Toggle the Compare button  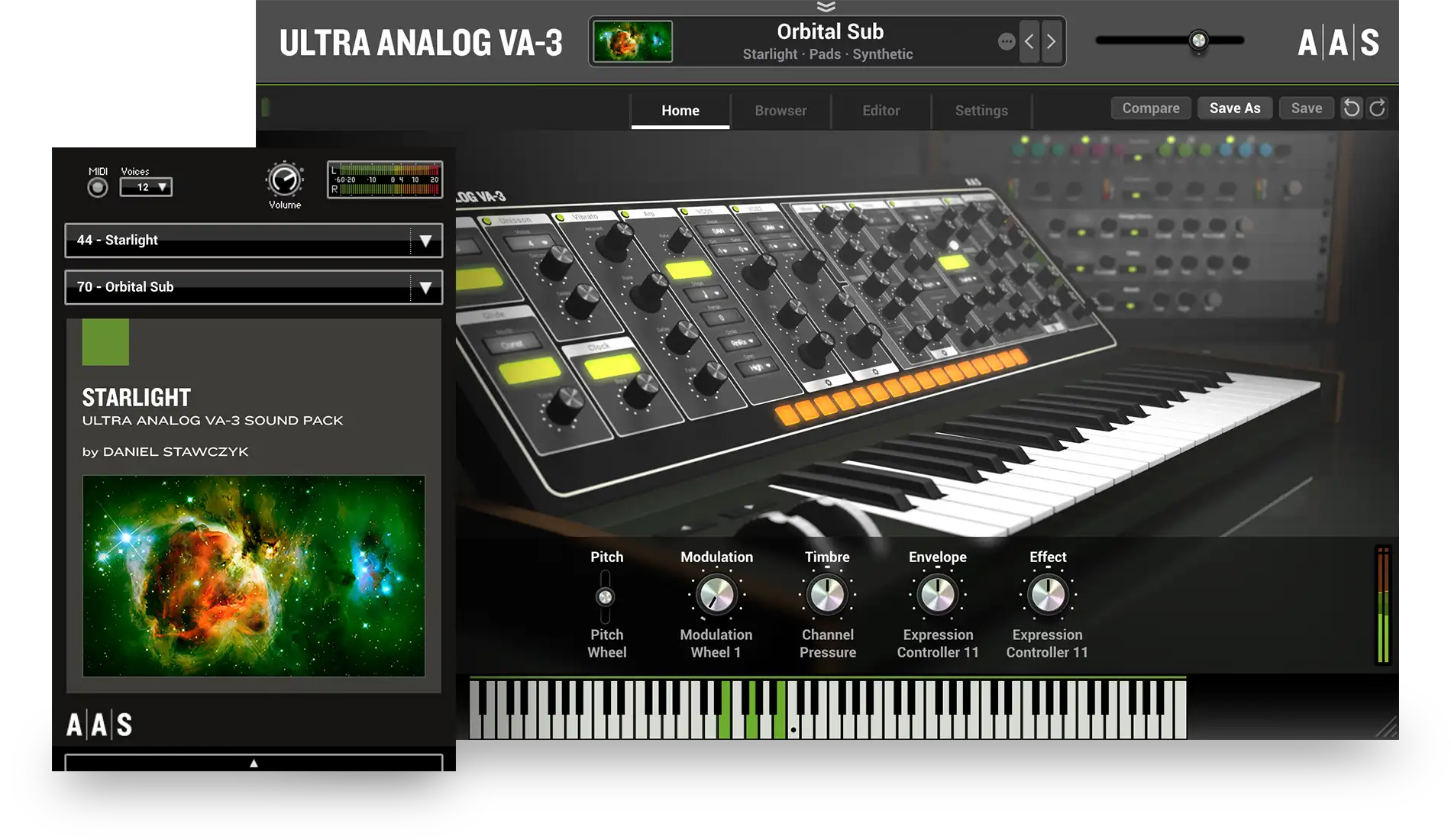tap(1150, 108)
